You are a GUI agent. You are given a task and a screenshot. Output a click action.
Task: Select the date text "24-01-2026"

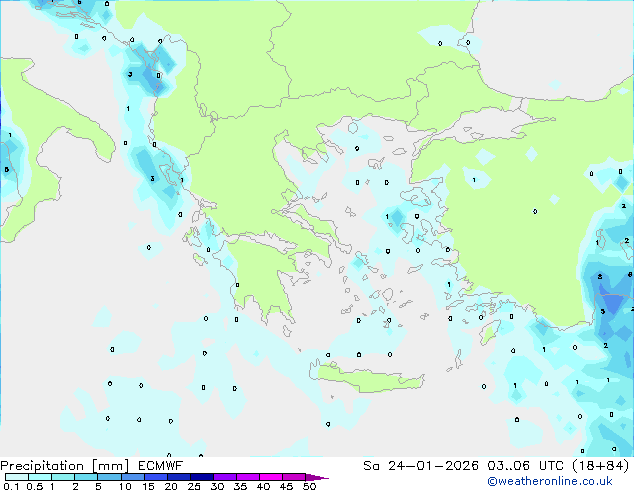point(433,466)
